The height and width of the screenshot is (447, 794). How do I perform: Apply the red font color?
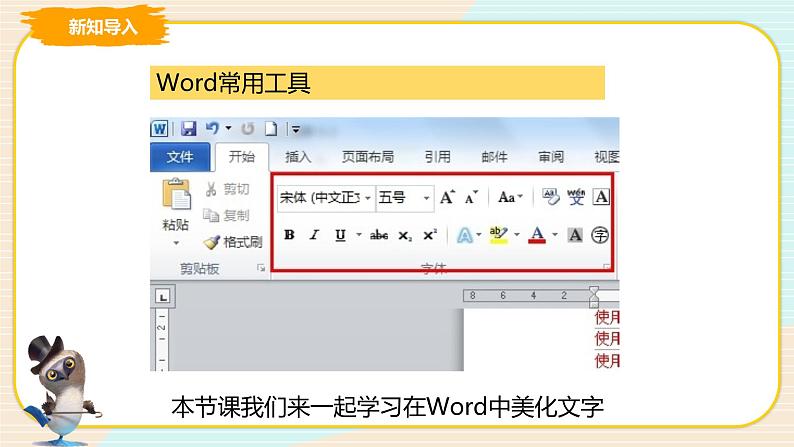[537, 235]
